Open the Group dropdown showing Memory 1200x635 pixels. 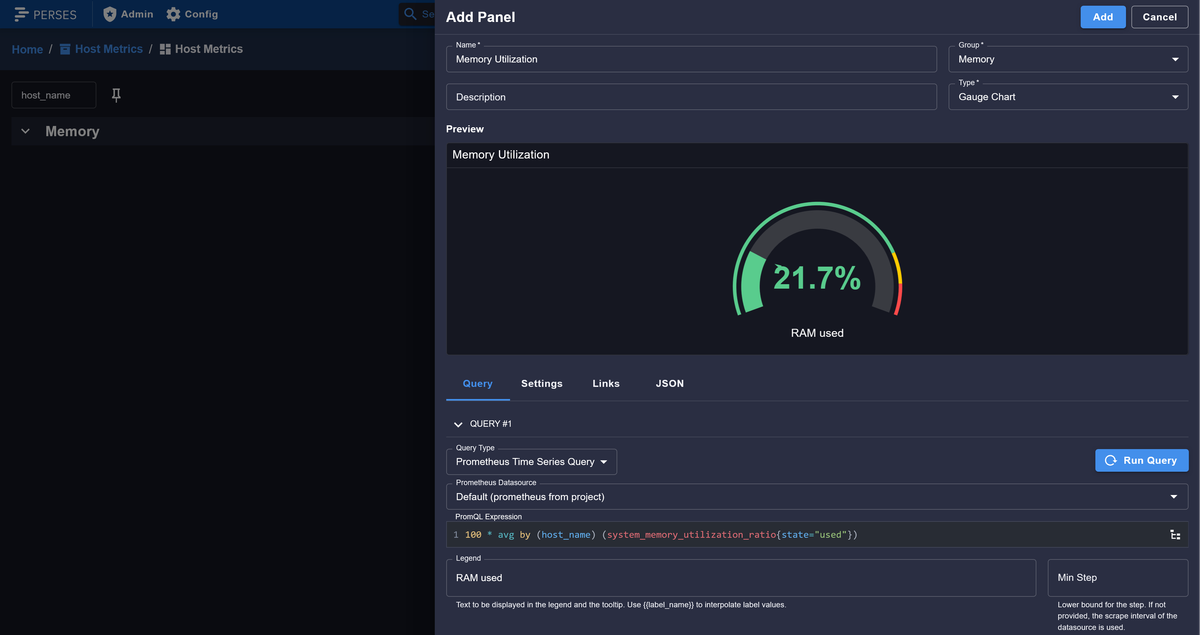click(x=1067, y=59)
